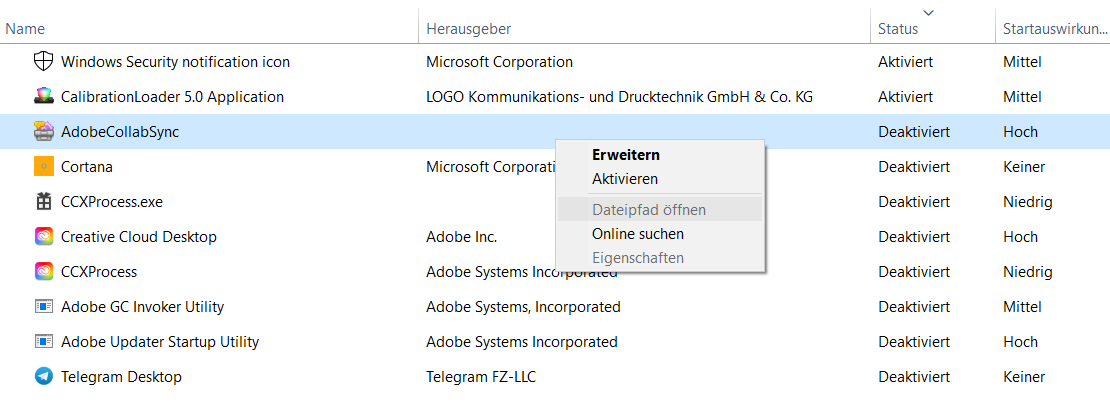Click Dateipfad öffnen context menu entry
This screenshot has width=1110, height=411.
pyautogui.click(x=648, y=210)
